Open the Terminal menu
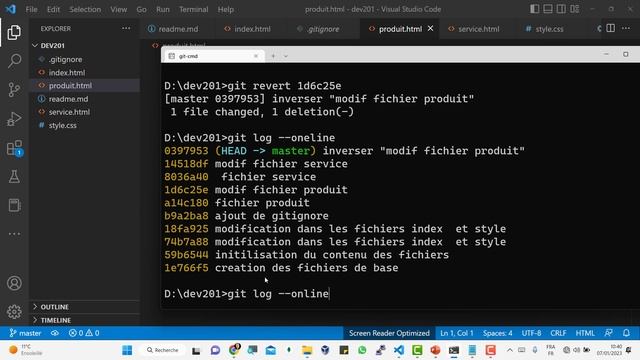Image resolution: width=640 pixels, height=360 pixels. [193, 9]
